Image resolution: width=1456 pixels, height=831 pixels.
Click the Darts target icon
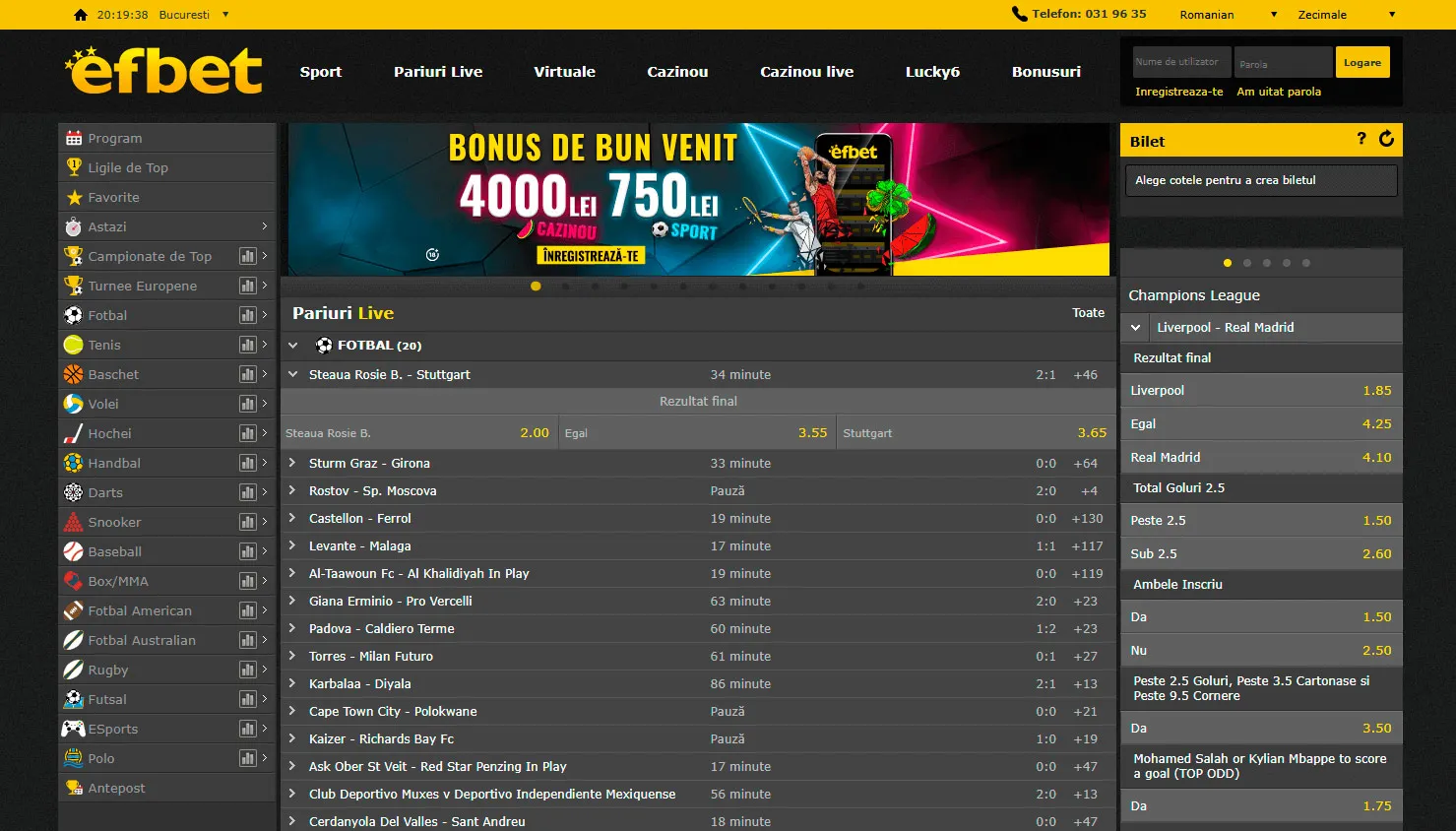[74, 492]
